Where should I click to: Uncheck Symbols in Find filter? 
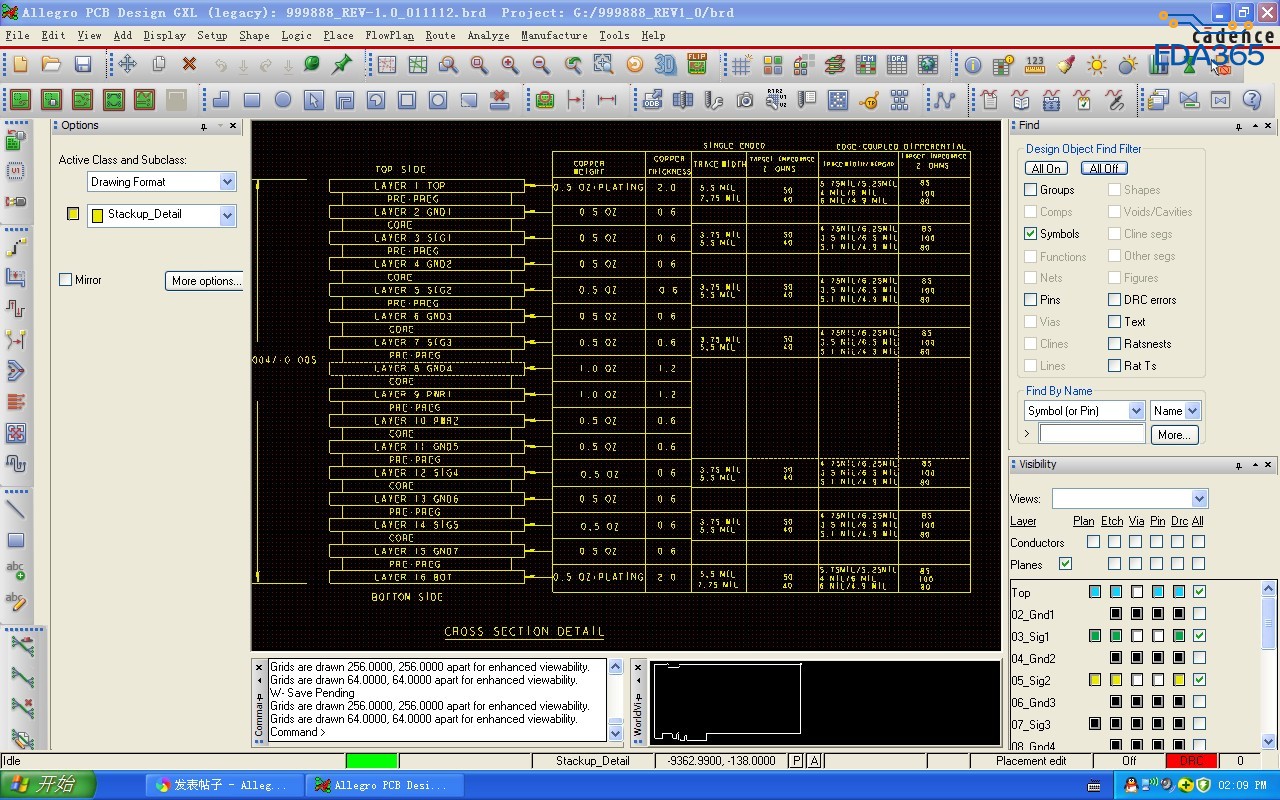coord(1031,234)
